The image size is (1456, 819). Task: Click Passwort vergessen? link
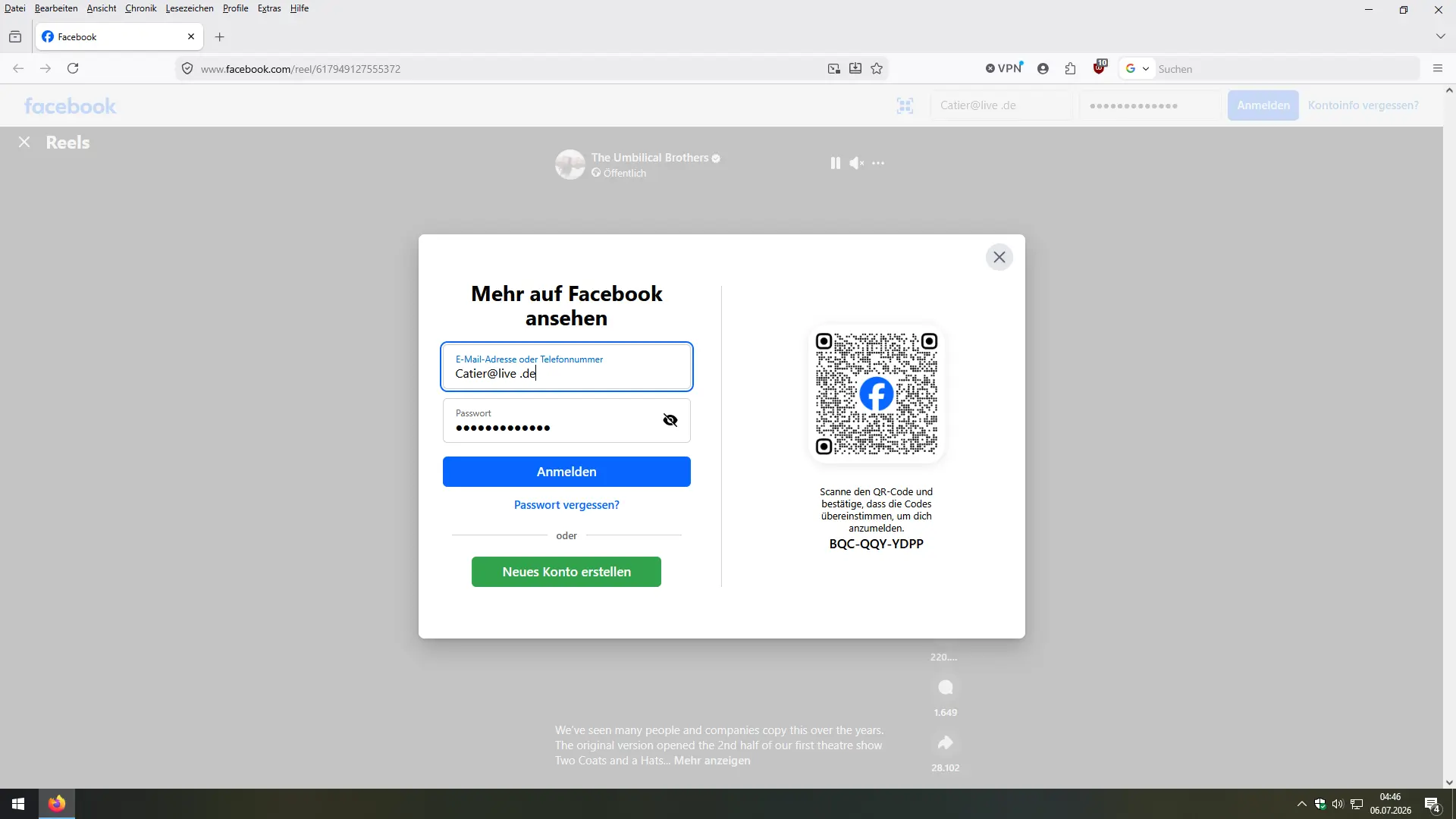(x=566, y=505)
